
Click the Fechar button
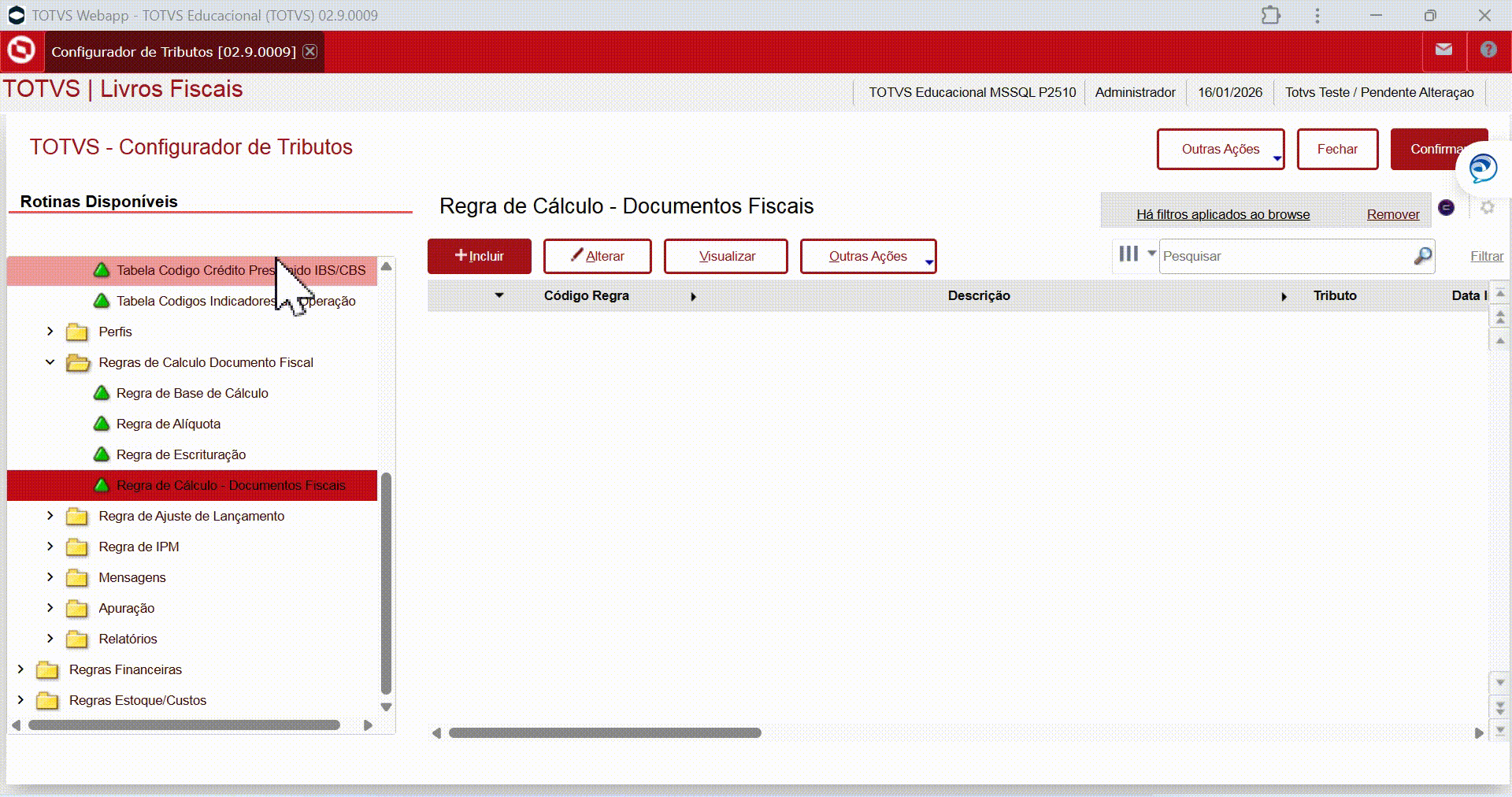[x=1337, y=149]
